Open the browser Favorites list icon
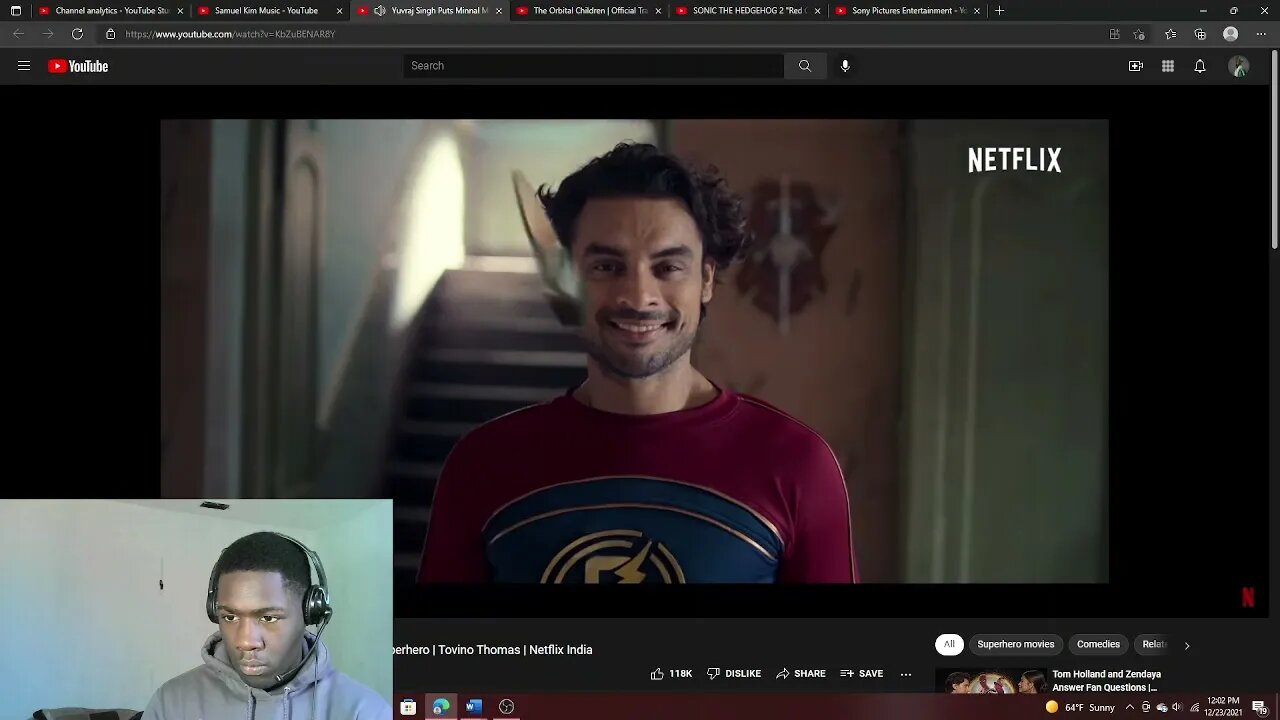This screenshot has width=1280, height=720. click(x=1170, y=34)
